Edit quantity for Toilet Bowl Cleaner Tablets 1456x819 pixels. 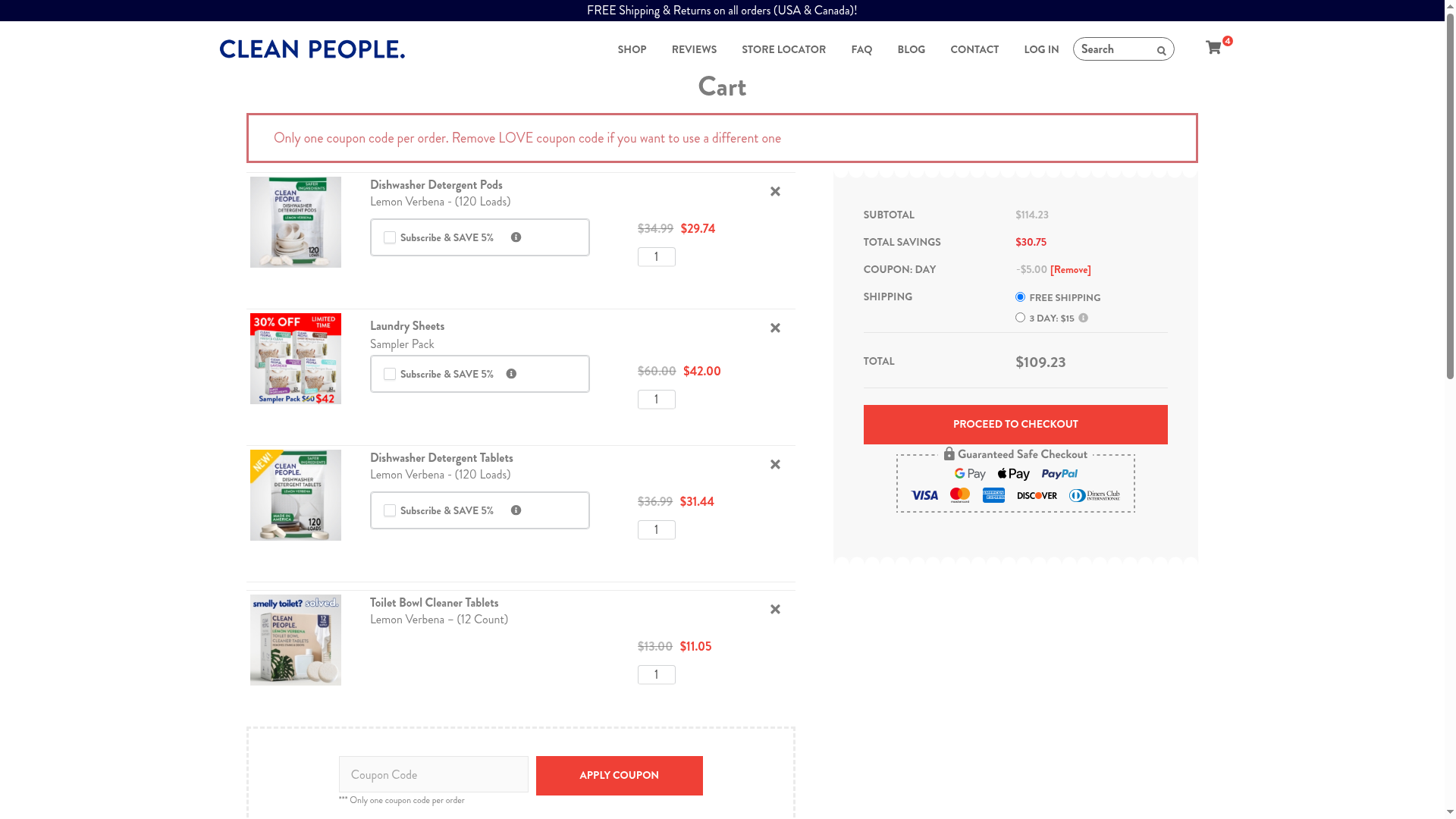[x=657, y=675]
